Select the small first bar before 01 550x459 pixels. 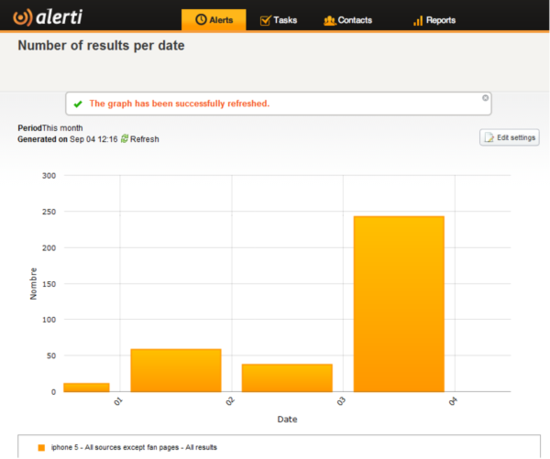pyautogui.click(x=86, y=387)
